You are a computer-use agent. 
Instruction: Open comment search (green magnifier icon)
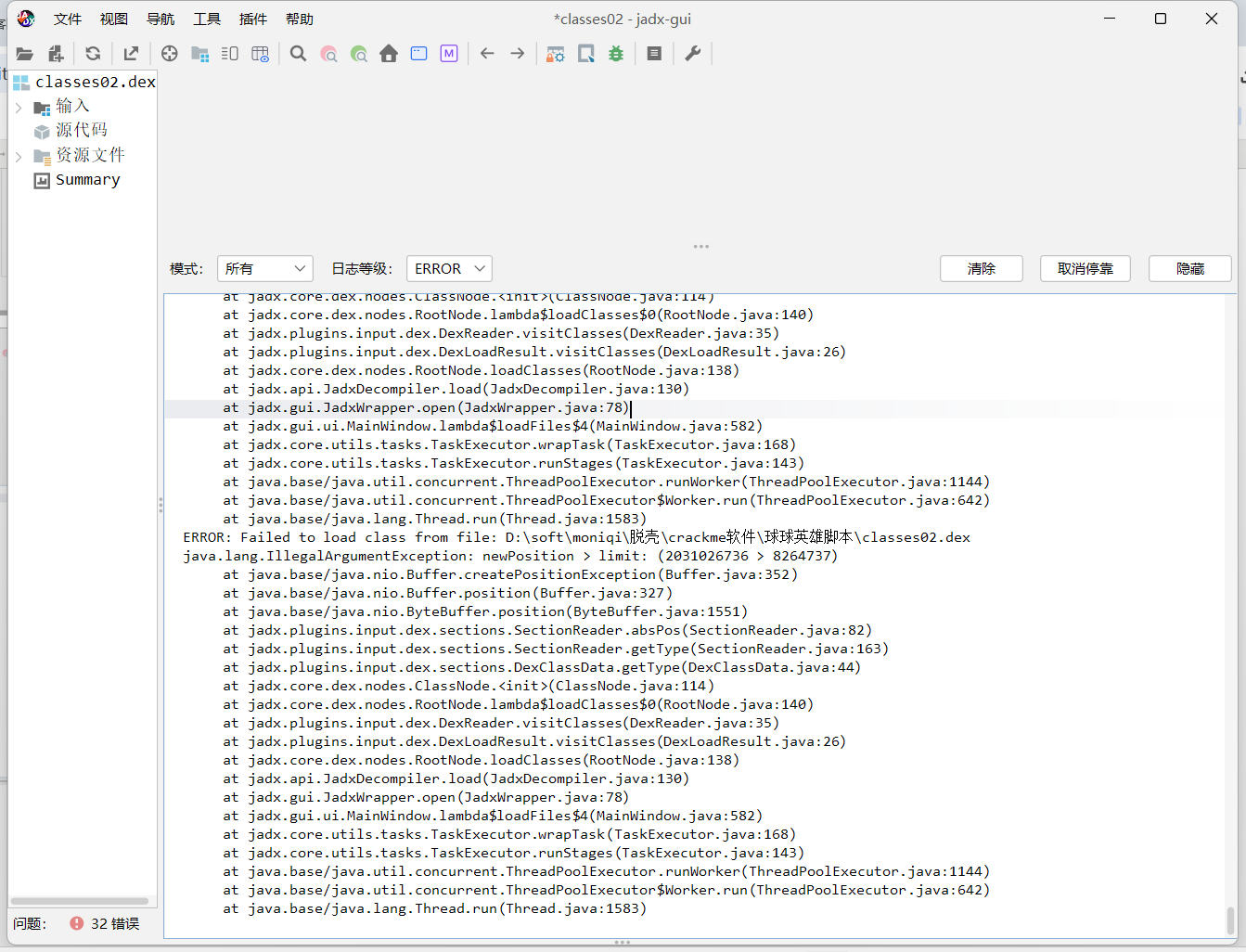coord(359,54)
